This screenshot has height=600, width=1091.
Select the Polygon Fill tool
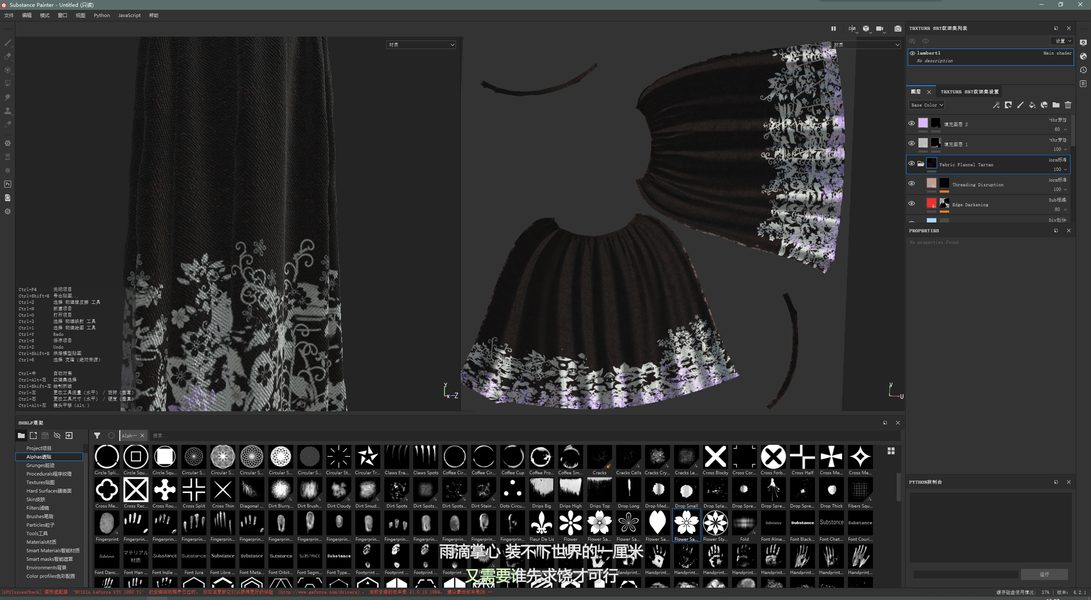pyautogui.click(x=8, y=84)
